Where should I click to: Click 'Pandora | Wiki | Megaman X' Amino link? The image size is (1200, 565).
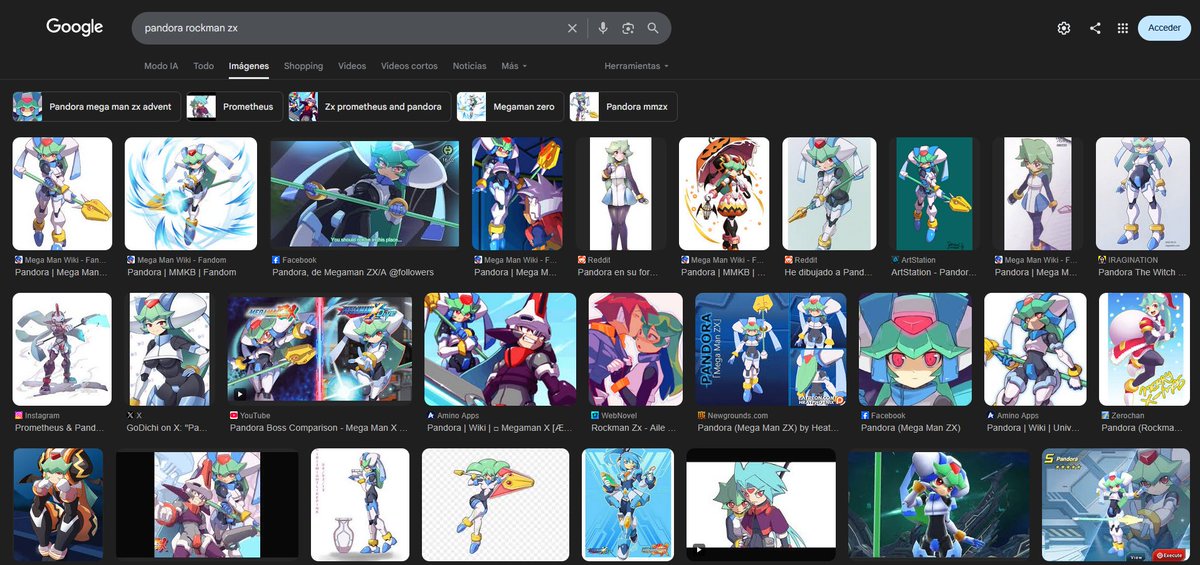coord(500,428)
